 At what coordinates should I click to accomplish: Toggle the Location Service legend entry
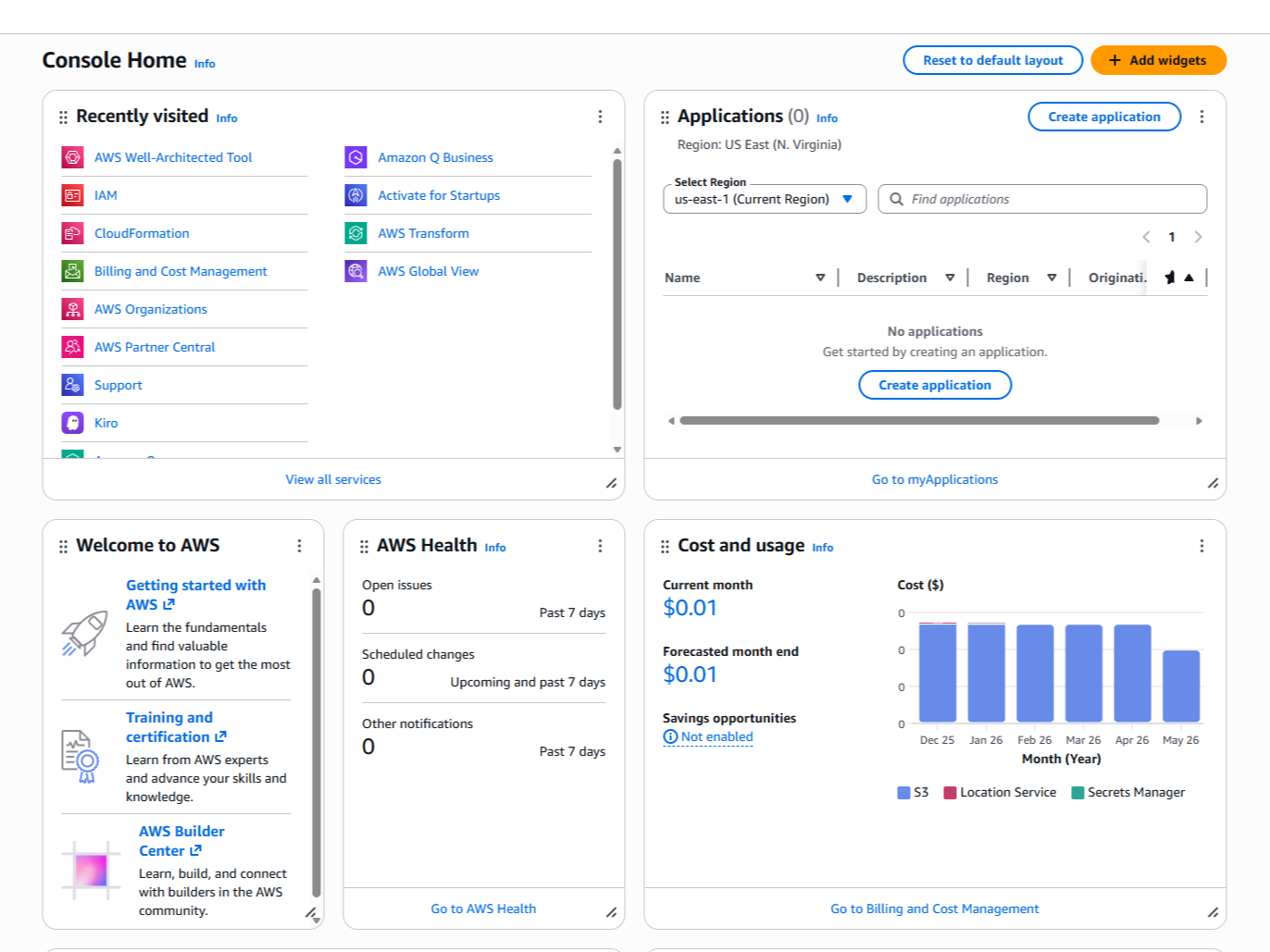[1000, 793]
